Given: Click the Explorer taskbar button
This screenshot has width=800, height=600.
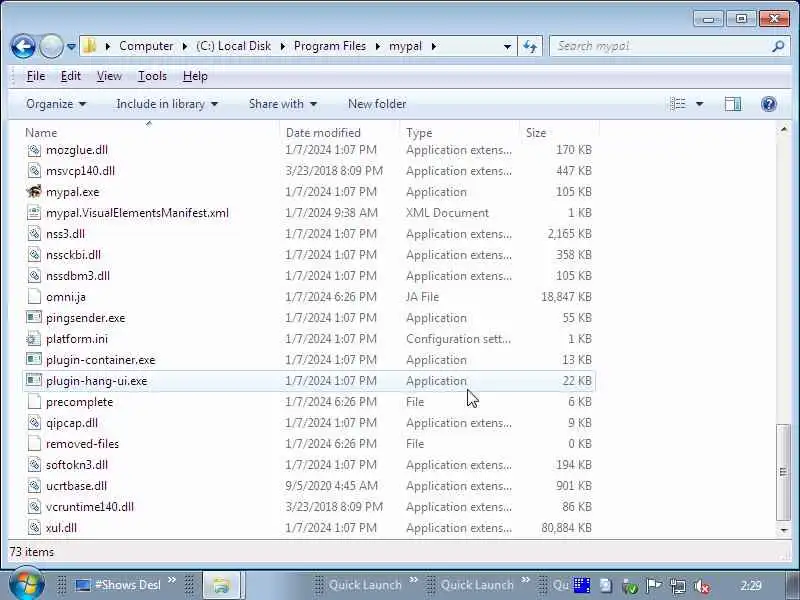Looking at the screenshot, I should coord(221,585).
